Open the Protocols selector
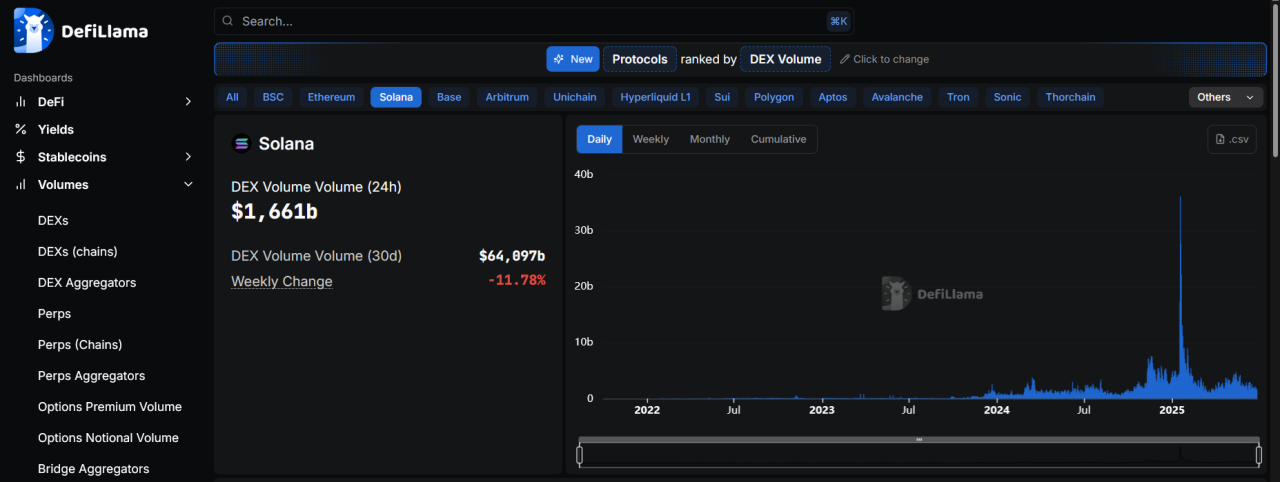The image size is (1280, 482). [x=640, y=59]
